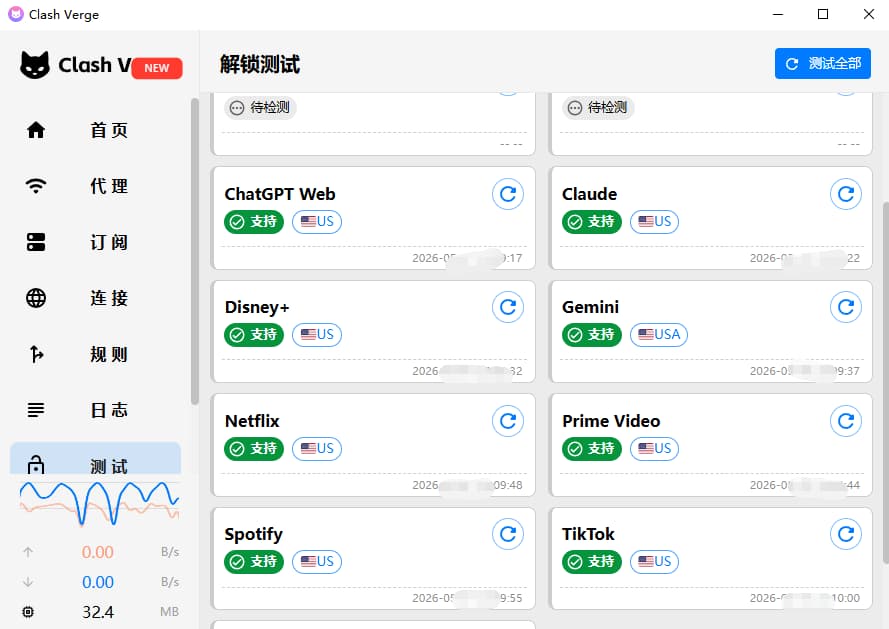
Task: Click the Disney+ US region tag
Action: (317, 334)
